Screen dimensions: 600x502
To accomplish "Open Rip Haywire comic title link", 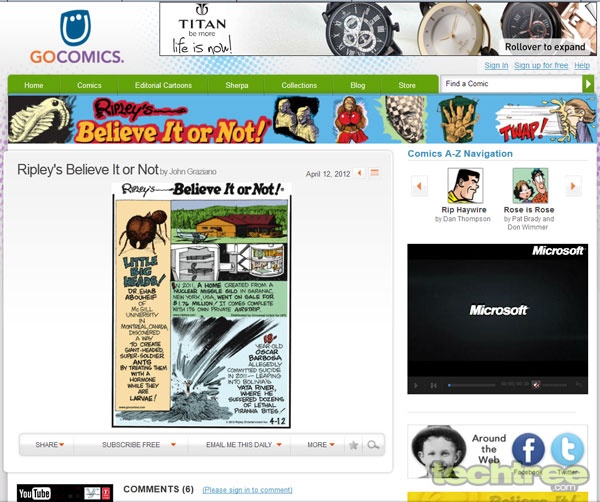I will pyautogui.click(x=464, y=210).
